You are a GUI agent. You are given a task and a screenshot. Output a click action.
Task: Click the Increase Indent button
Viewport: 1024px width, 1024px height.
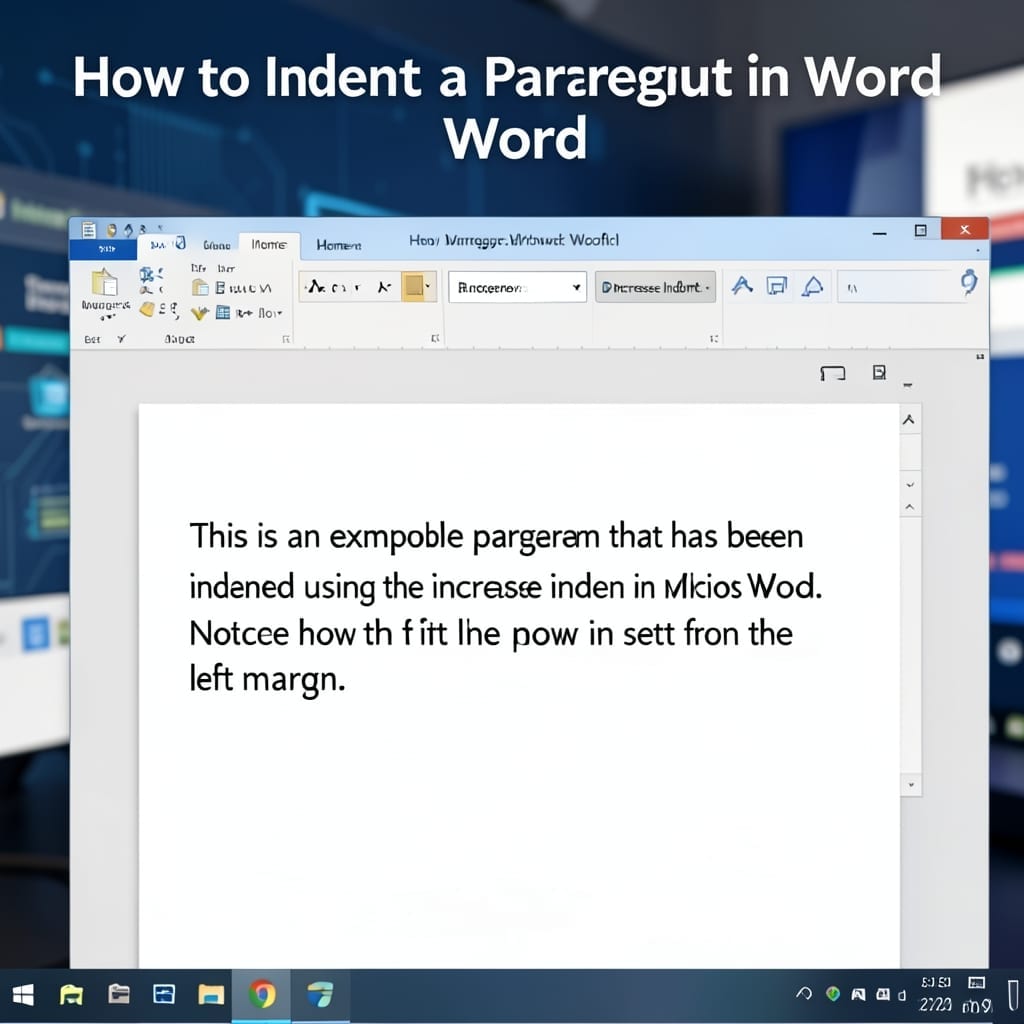click(655, 287)
